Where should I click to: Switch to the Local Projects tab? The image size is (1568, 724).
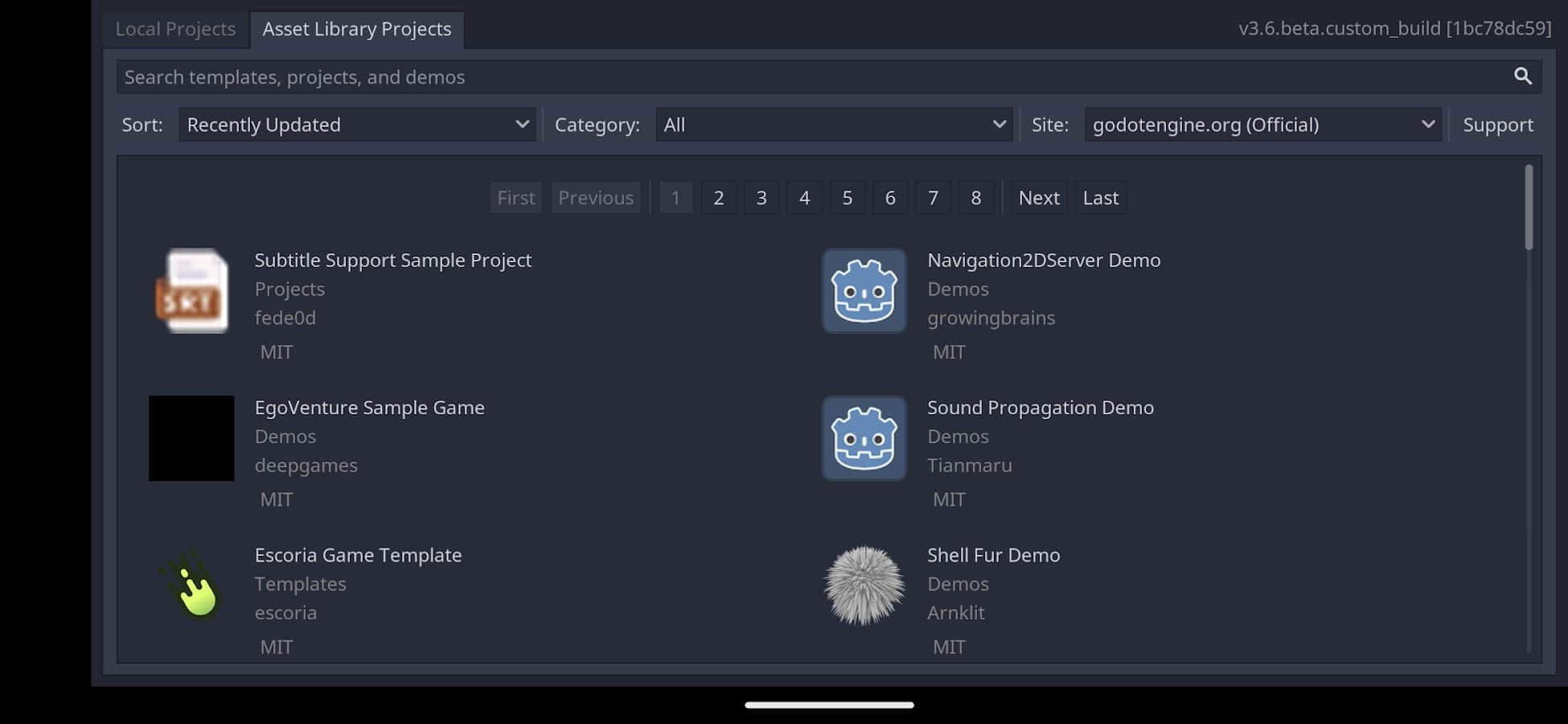175,29
